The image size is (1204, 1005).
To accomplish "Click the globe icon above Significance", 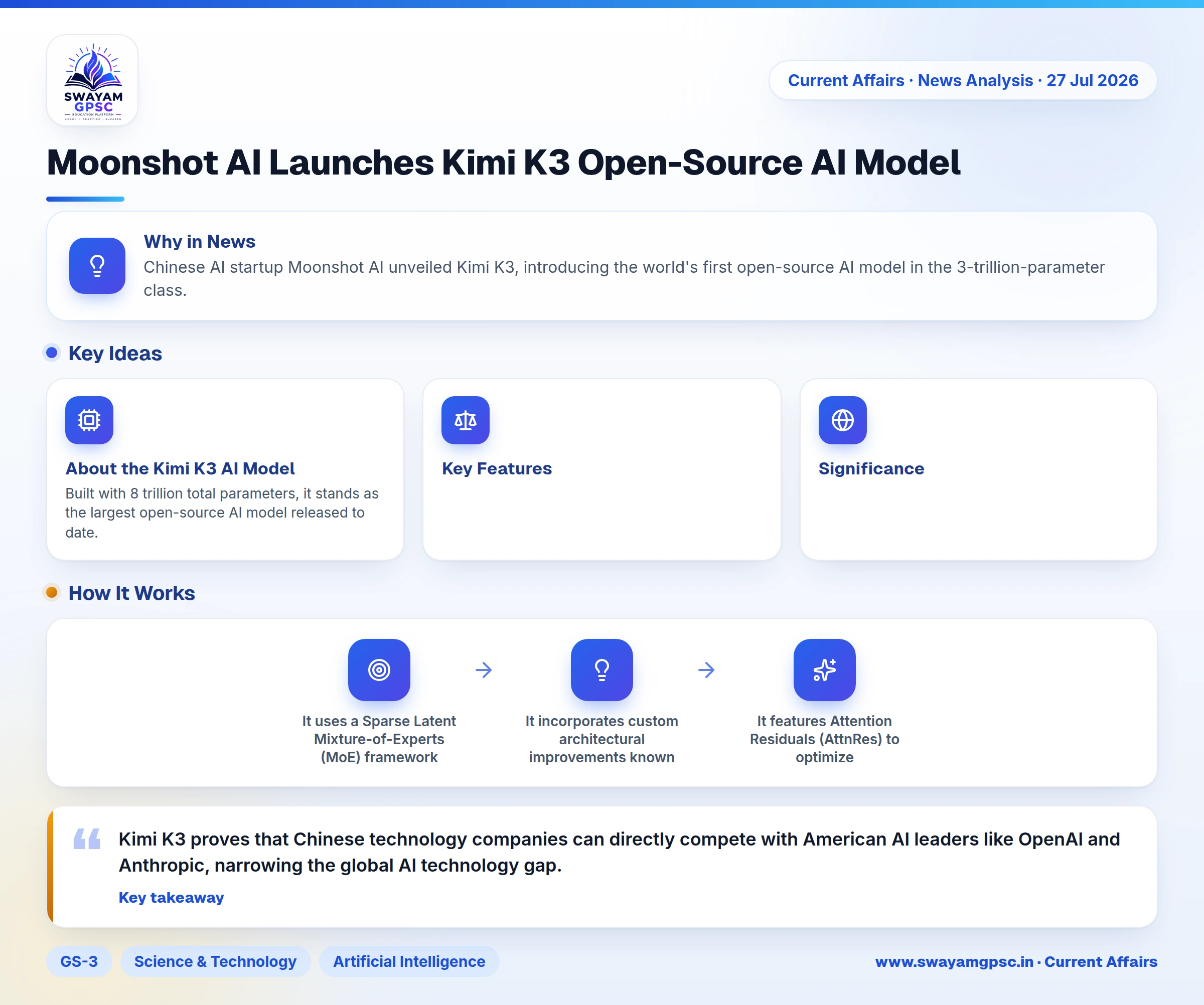I will 842,420.
